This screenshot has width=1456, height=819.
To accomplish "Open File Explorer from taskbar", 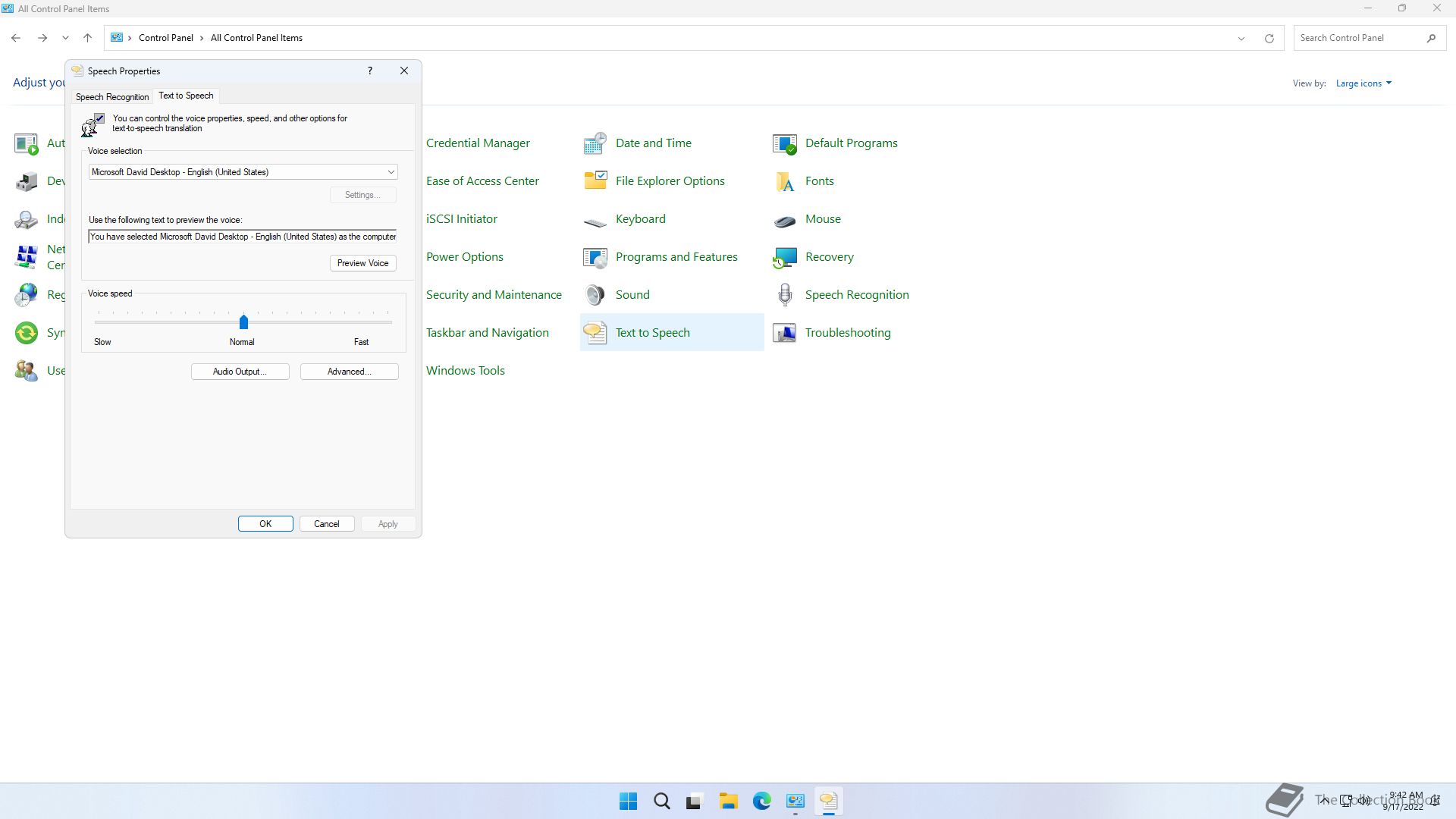I will [x=728, y=801].
